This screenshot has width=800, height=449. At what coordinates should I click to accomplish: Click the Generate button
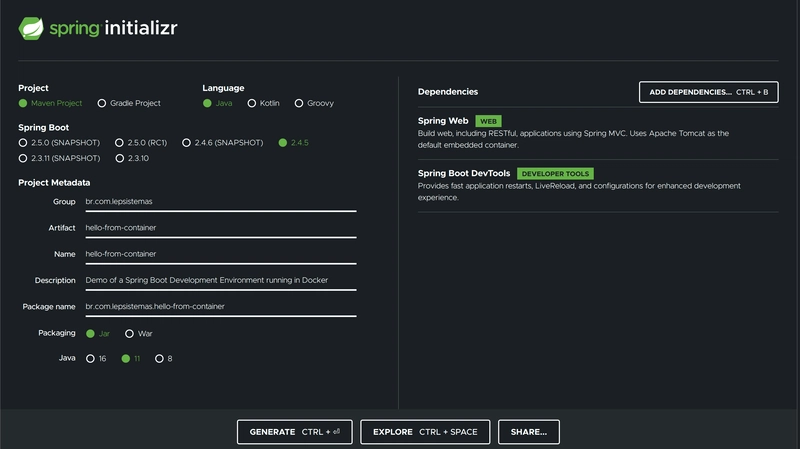tap(295, 432)
